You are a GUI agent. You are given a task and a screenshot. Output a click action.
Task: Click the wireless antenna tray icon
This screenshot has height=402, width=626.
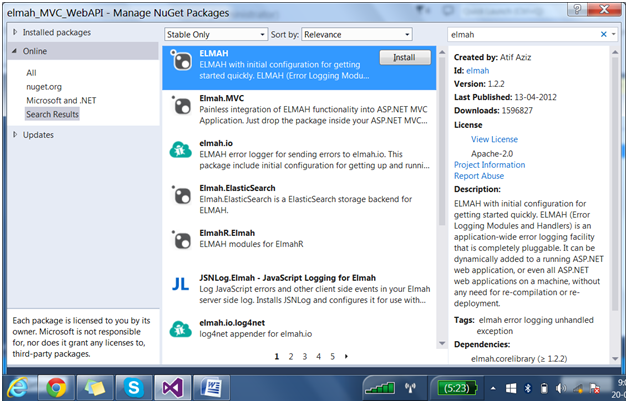[410, 388]
